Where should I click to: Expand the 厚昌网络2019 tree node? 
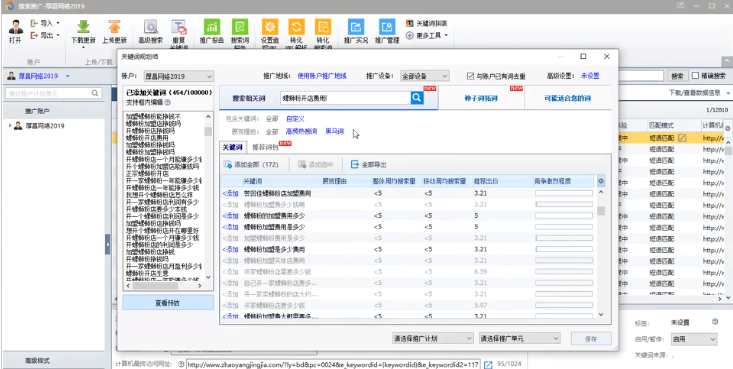10,125
